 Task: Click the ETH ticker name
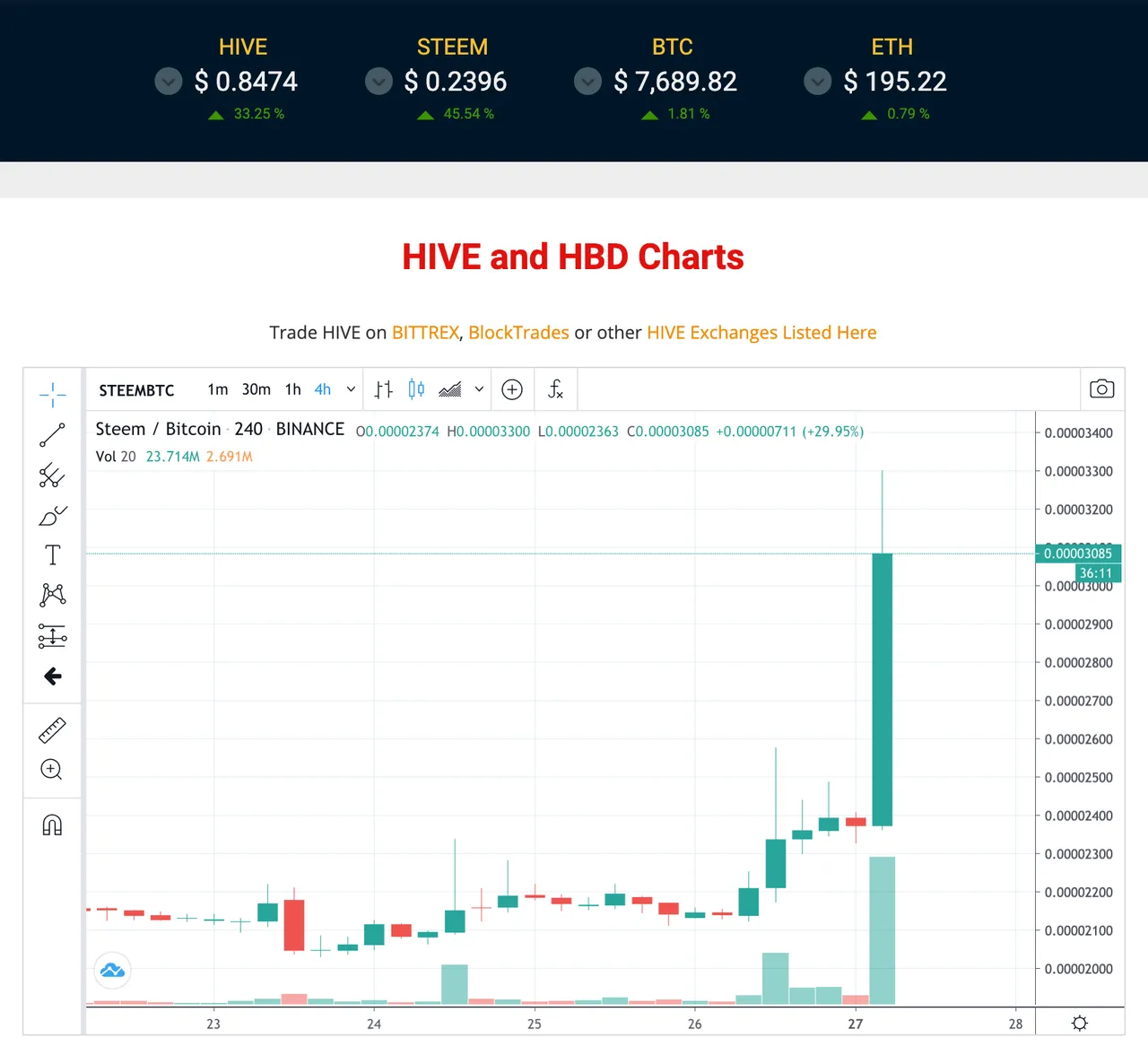point(892,47)
